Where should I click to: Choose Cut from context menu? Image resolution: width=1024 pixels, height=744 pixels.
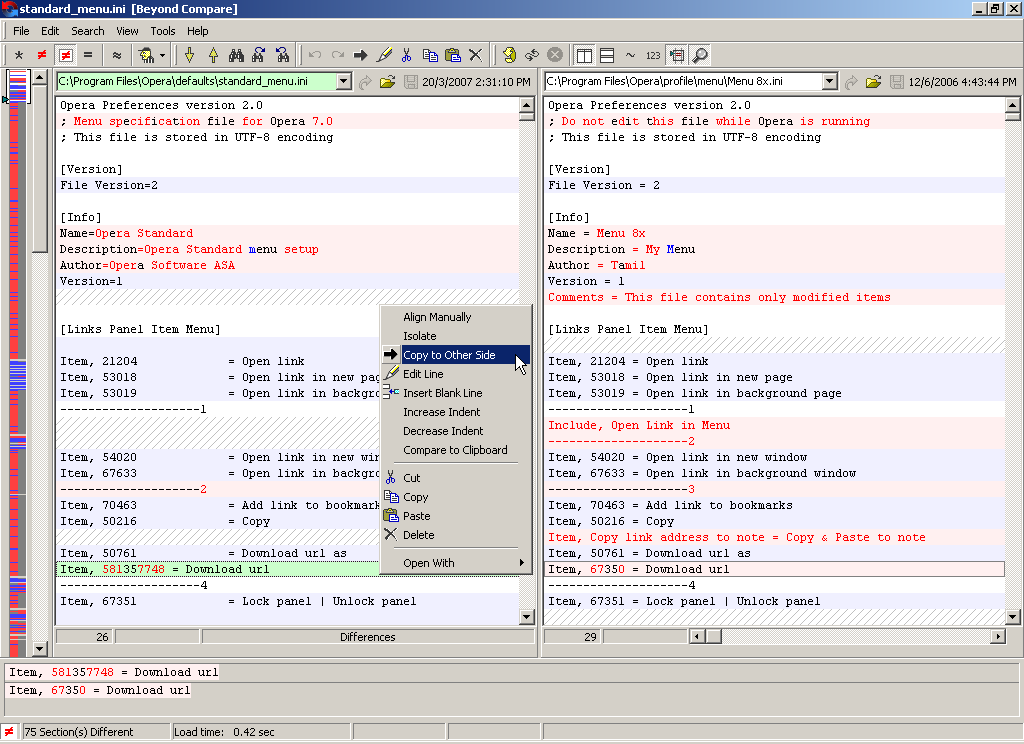pyautogui.click(x=456, y=477)
